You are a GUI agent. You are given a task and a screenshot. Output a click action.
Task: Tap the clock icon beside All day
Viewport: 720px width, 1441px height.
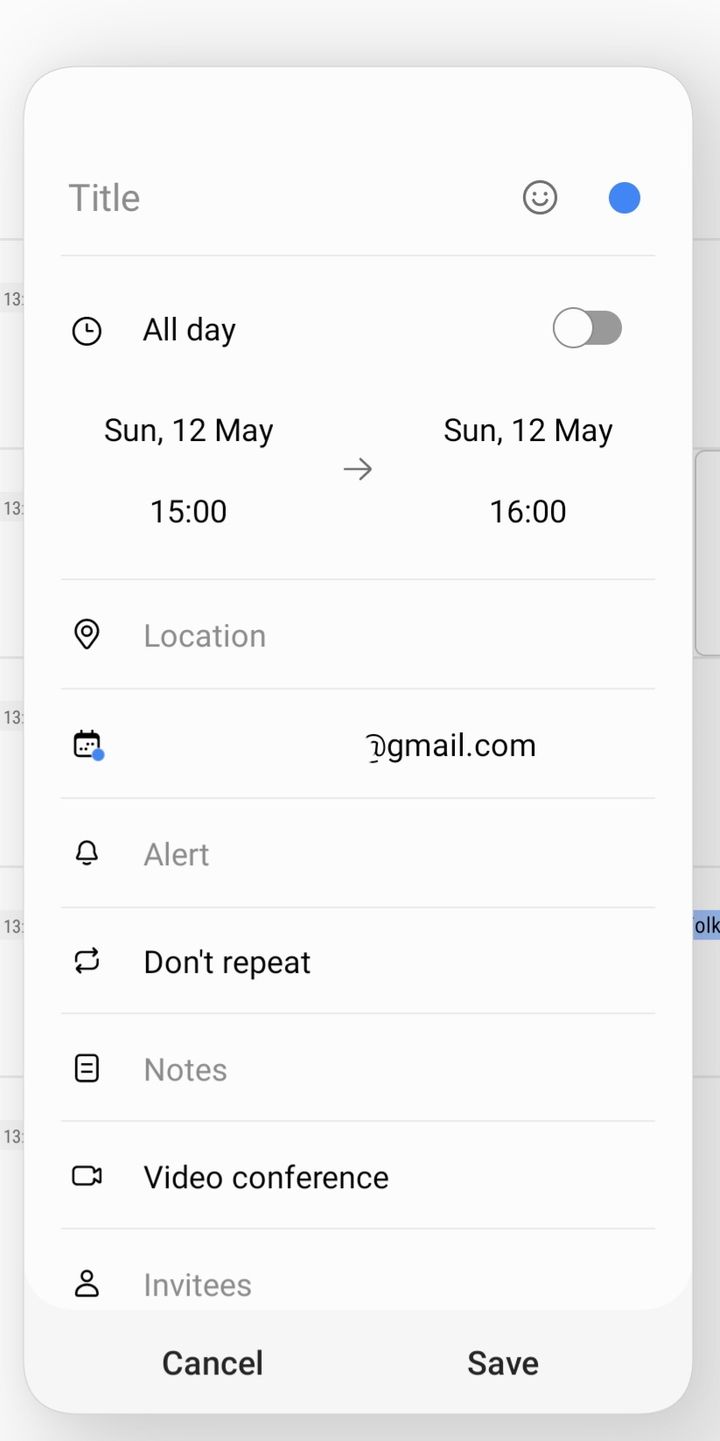pos(87,331)
